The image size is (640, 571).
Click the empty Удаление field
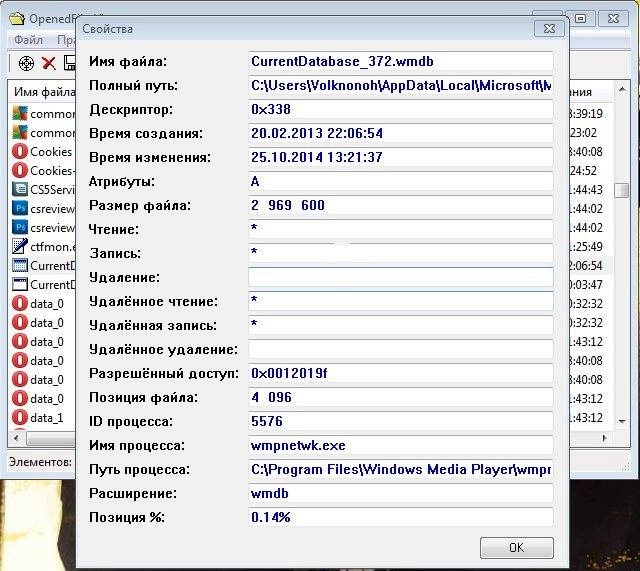click(401, 277)
